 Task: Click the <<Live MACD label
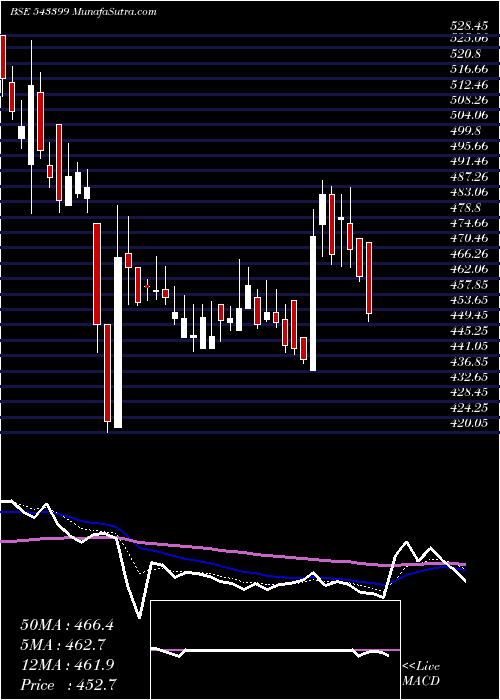click(x=421, y=674)
